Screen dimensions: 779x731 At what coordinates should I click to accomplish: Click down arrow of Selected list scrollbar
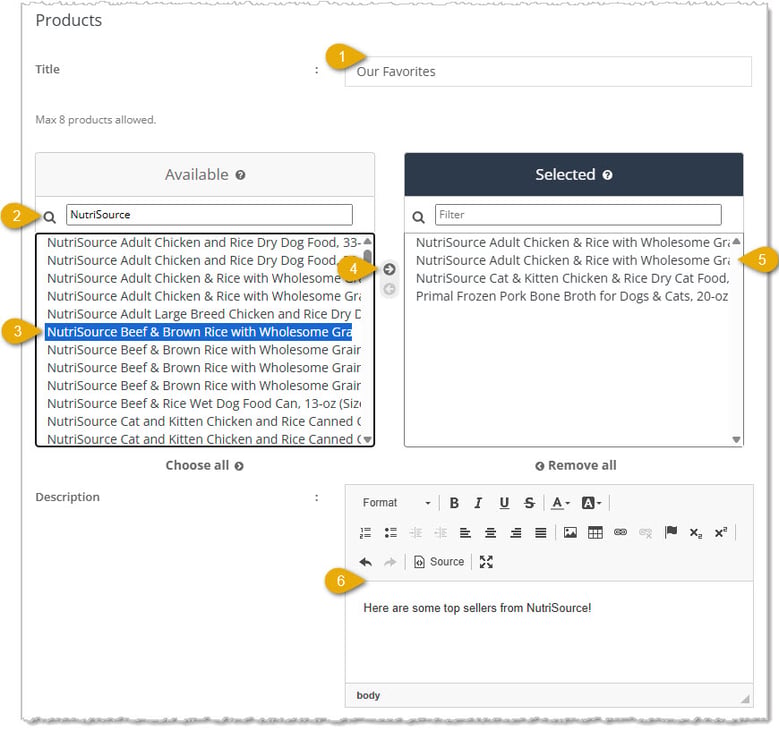tap(736, 439)
